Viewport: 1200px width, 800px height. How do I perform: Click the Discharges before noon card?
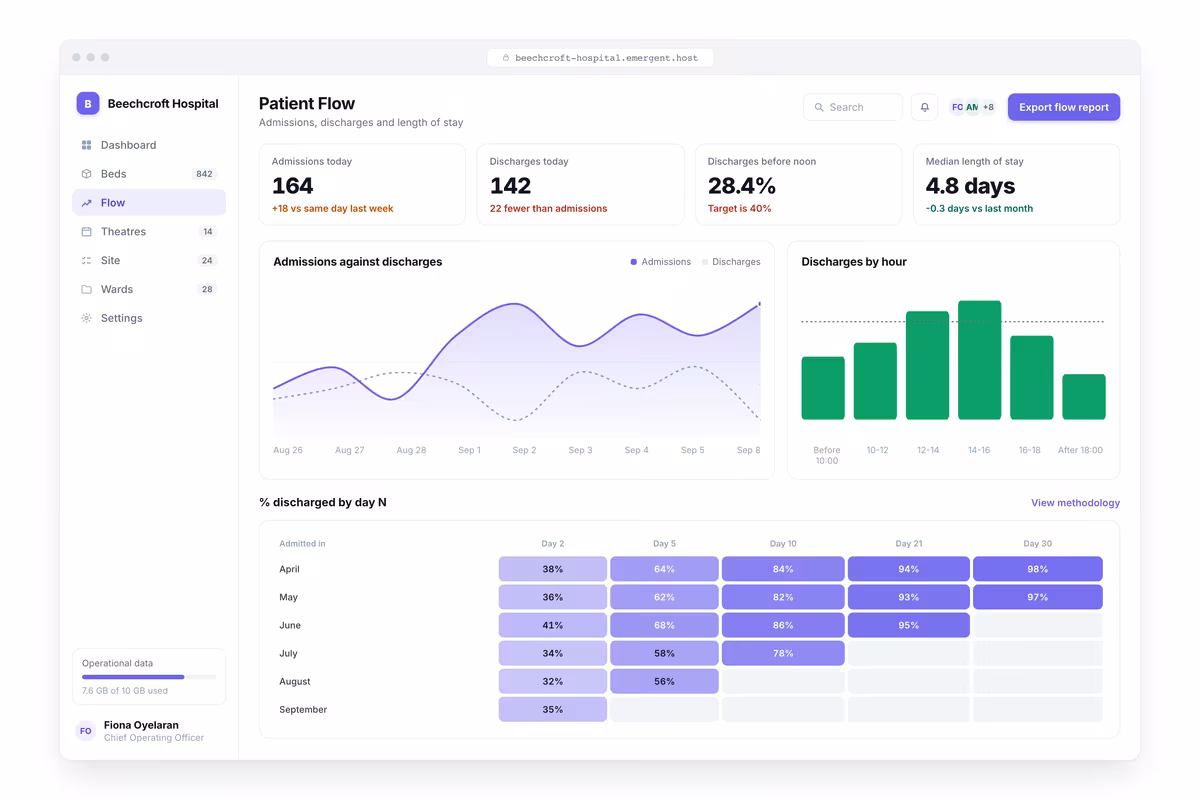pos(799,184)
